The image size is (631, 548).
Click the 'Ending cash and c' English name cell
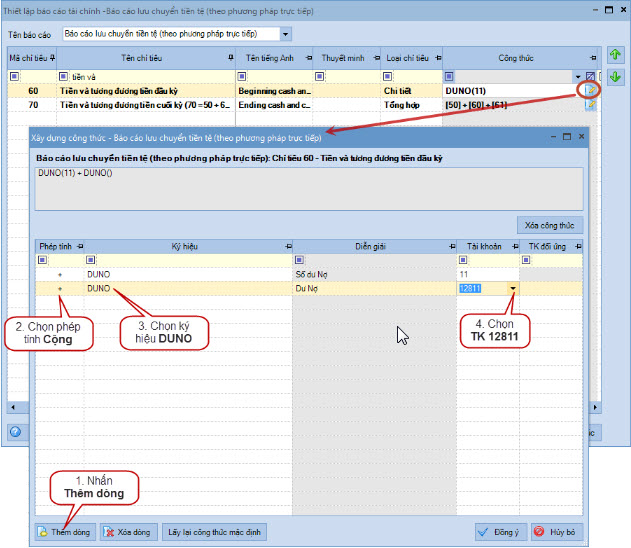tap(274, 105)
